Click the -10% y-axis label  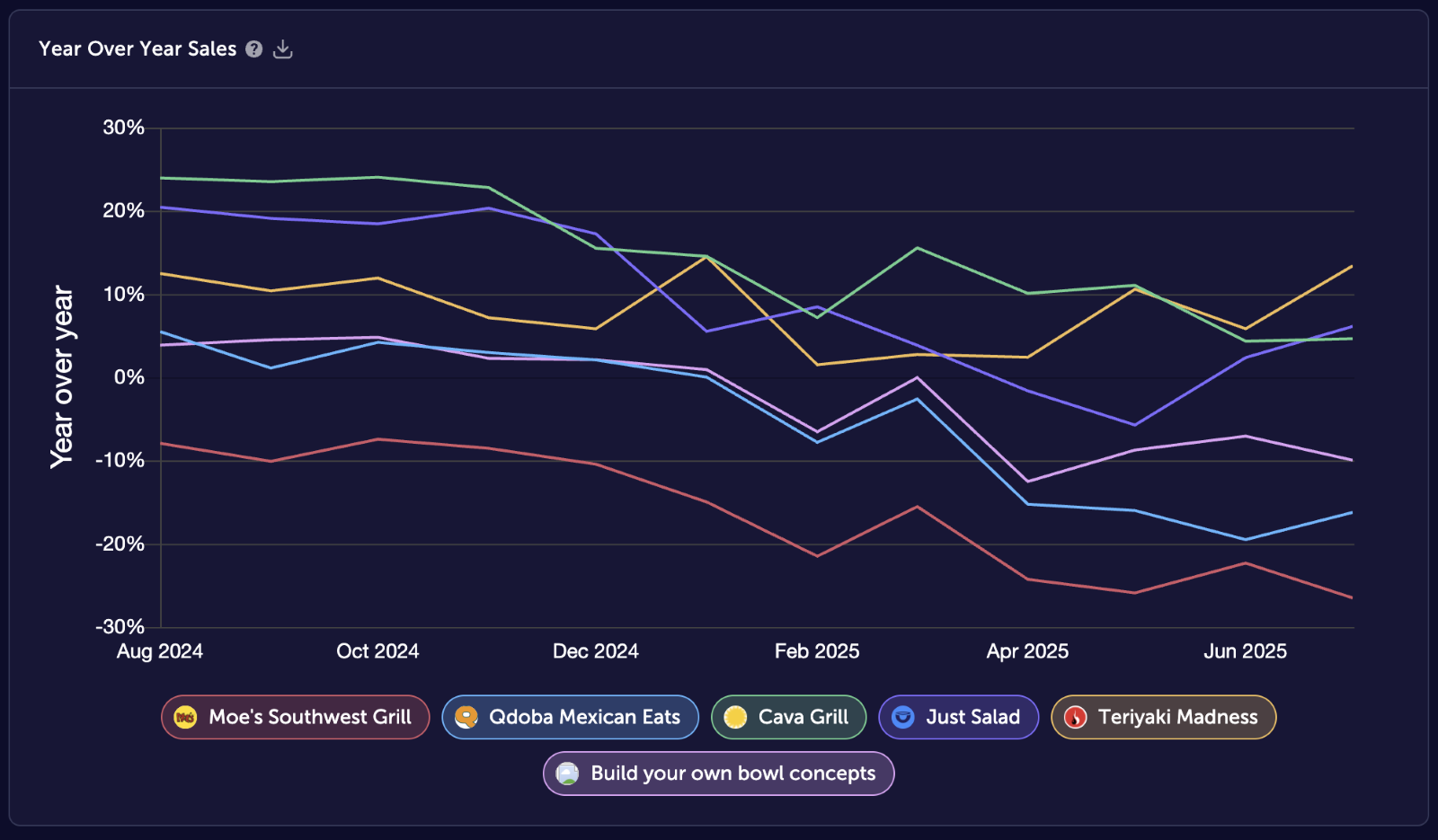pyautogui.click(x=120, y=461)
